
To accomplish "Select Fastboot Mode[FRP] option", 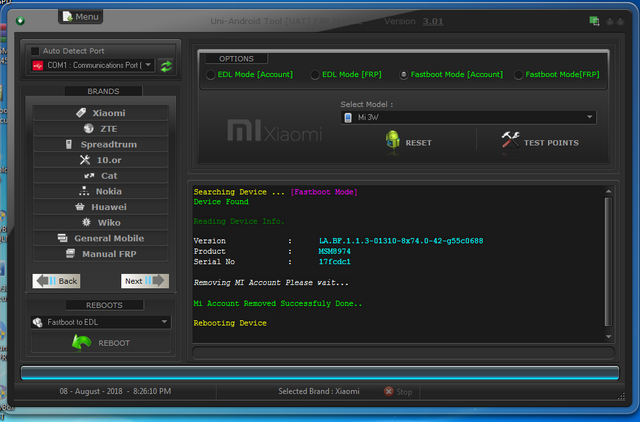I will pos(557,75).
